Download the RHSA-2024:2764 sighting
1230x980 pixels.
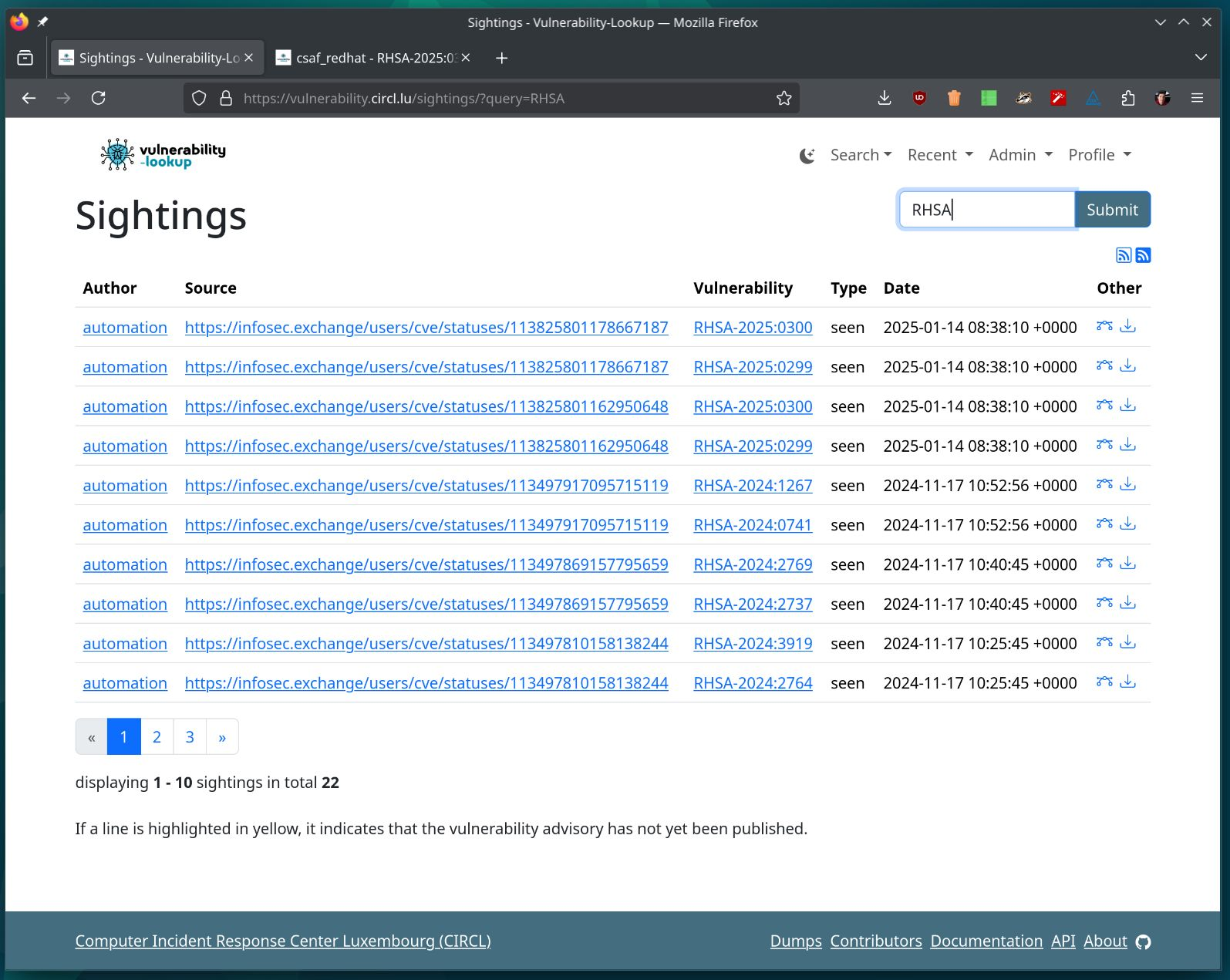click(x=1127, y=682)
